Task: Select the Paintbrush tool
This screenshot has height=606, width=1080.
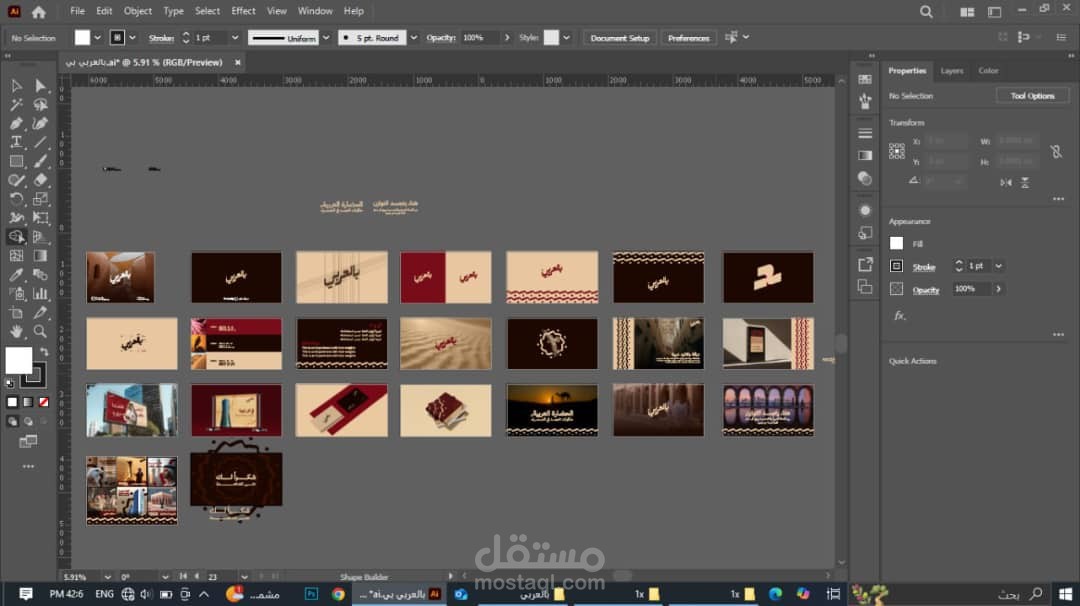Action: point(41,161)
